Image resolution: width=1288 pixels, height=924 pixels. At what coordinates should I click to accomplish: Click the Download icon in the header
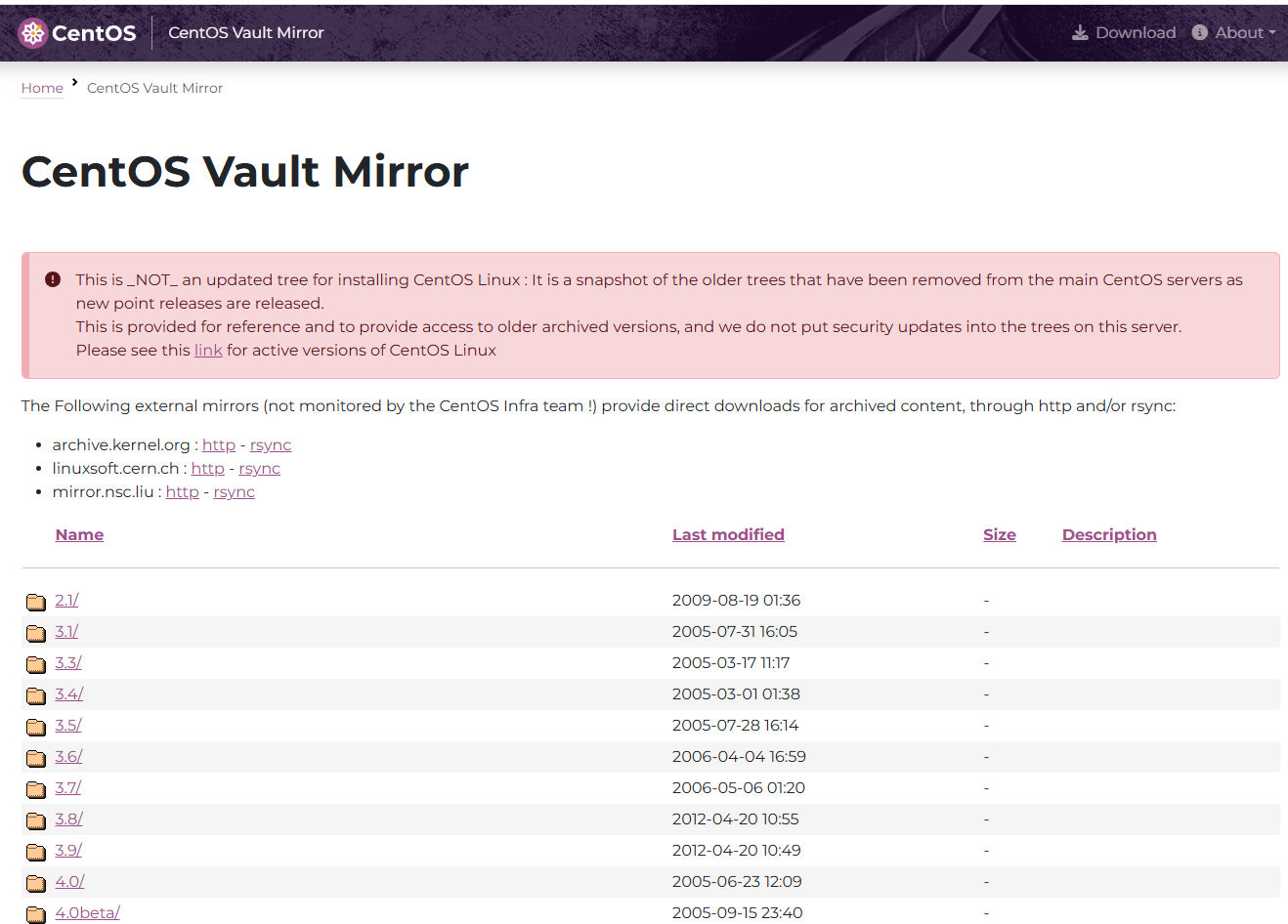[1080, 32]
